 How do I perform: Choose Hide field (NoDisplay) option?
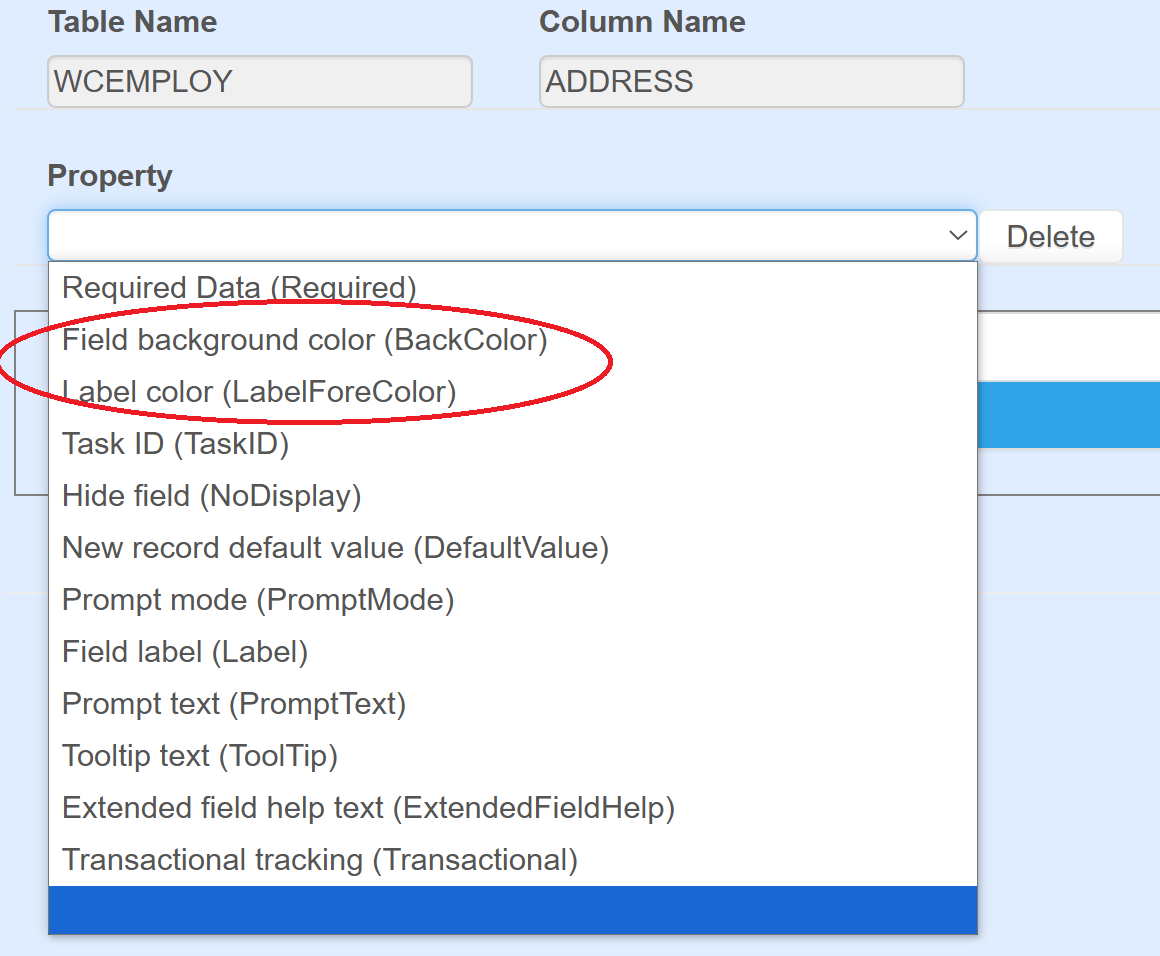(x=212, y=496)
